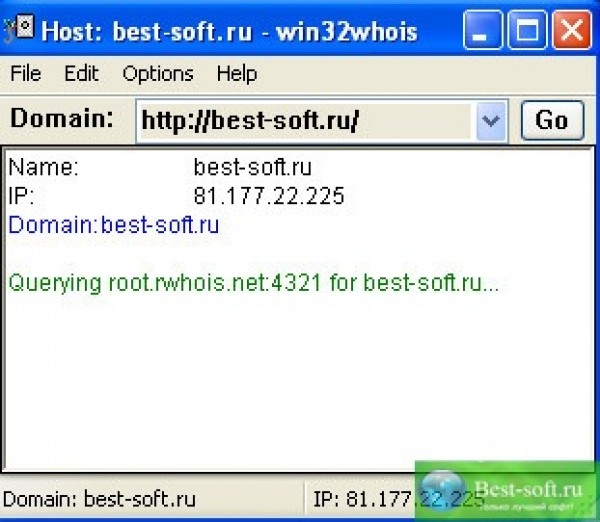Click the green 'Querying root.rwhois.net:4321' line
This screenshot has width=600, height=522.
[x=254, y=284]
